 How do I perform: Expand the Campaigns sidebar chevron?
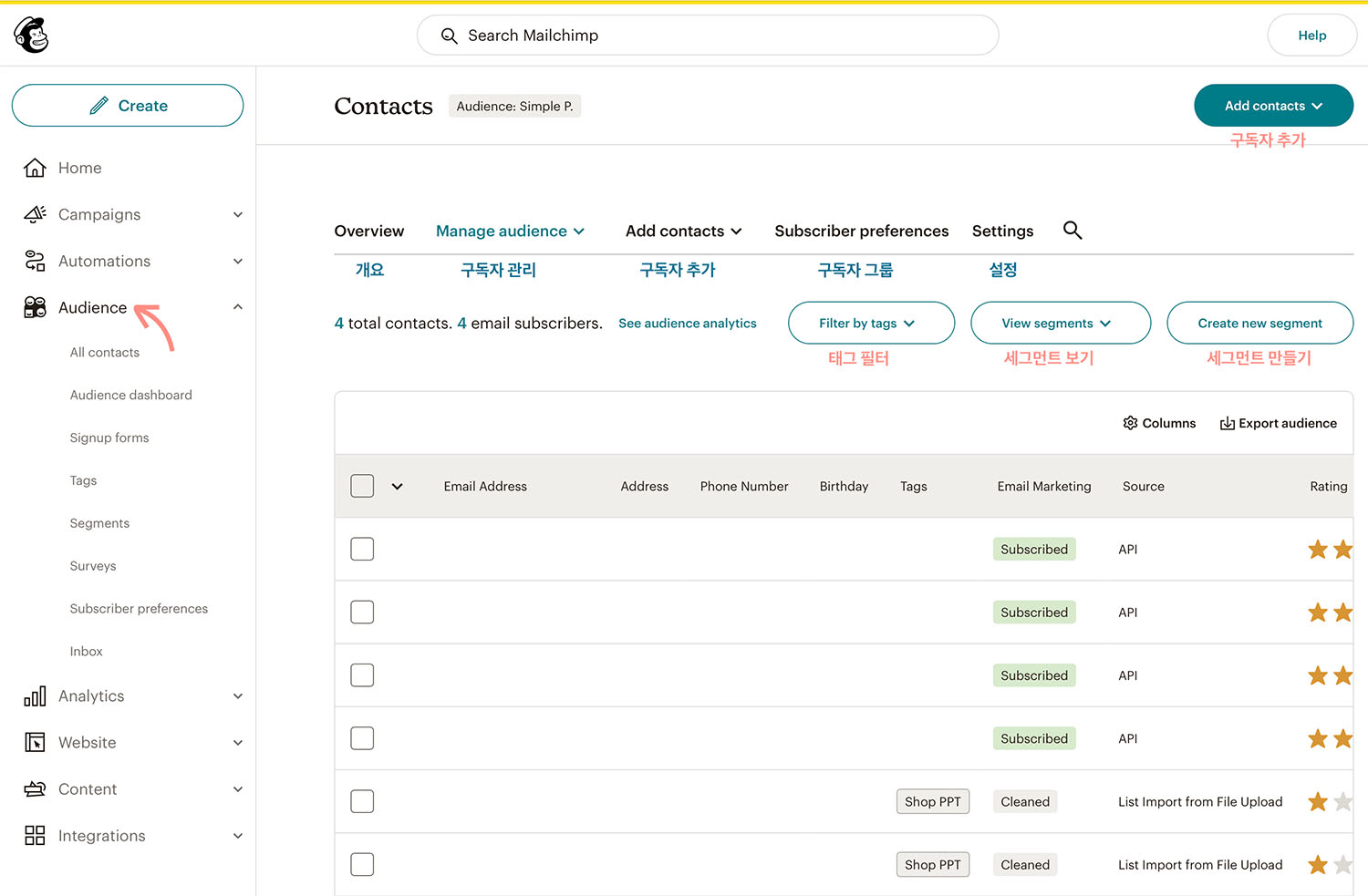[238, 215]
